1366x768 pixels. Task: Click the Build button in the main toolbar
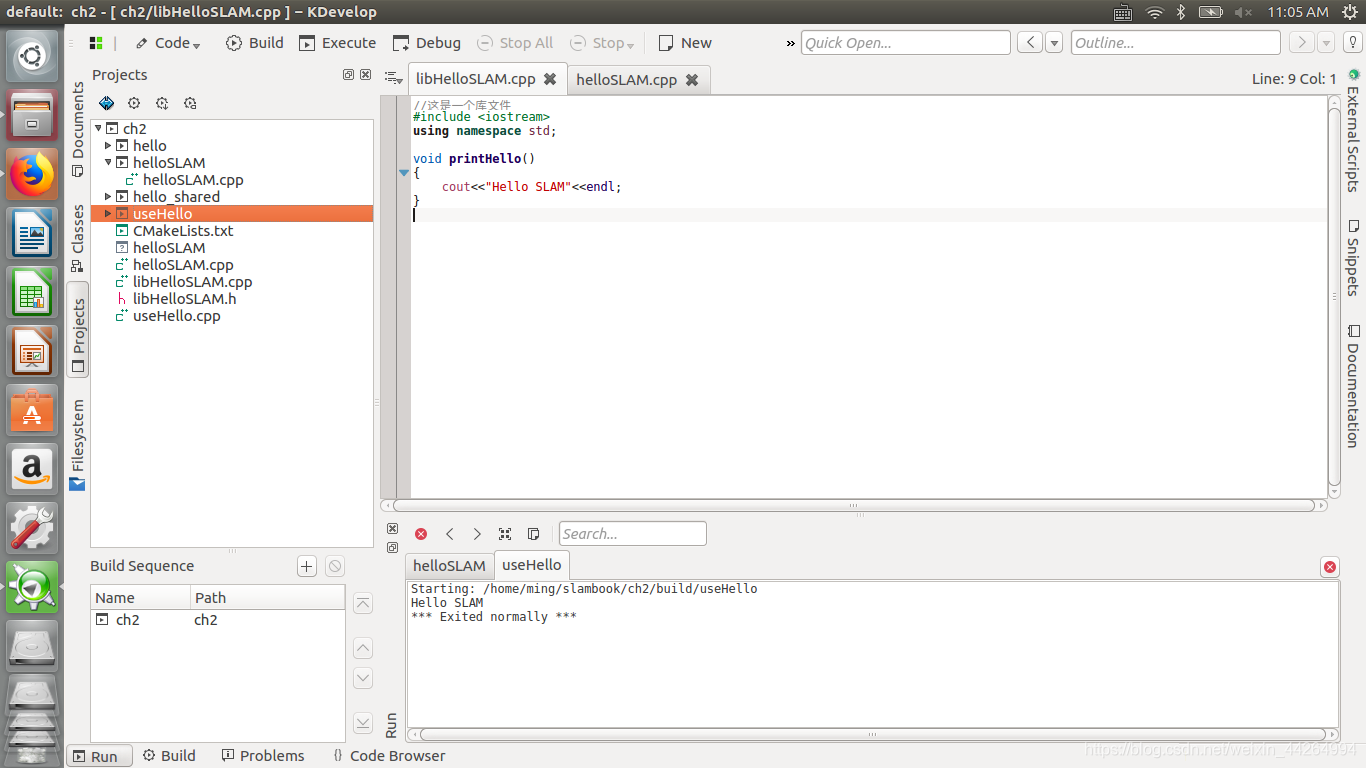(x=255, y=43)
